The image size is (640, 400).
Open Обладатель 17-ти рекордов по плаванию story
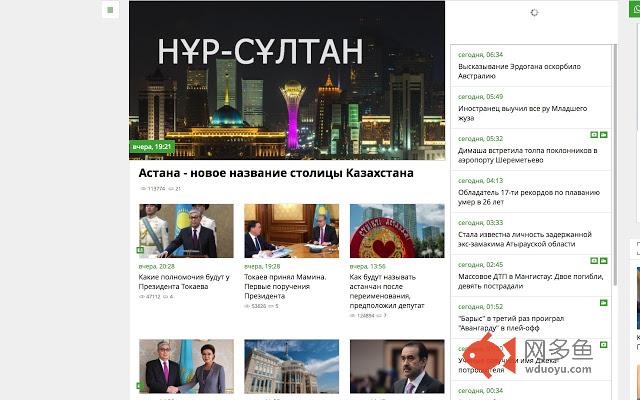coord(529,197)
